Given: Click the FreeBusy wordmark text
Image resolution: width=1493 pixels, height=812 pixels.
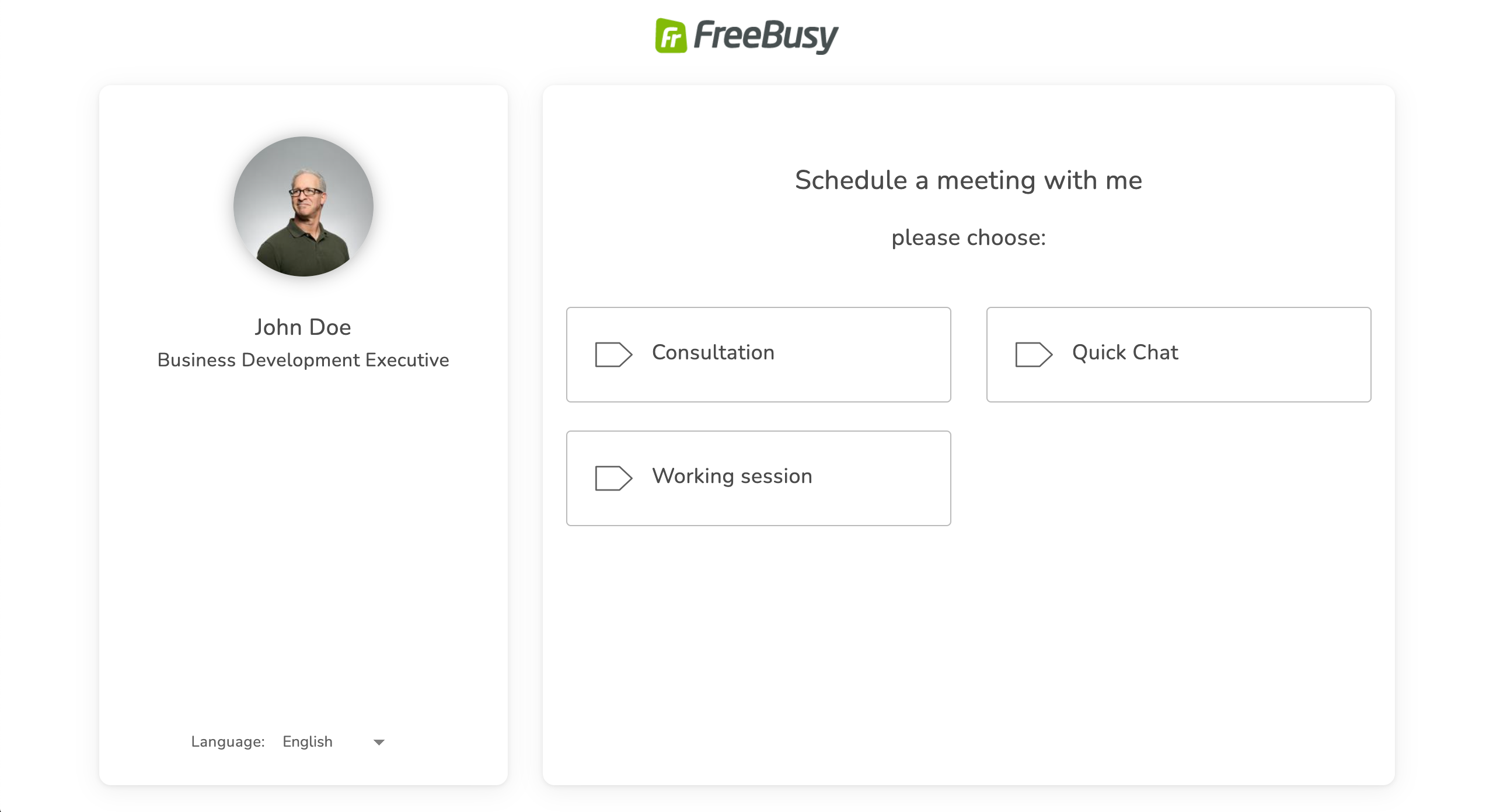Looking at the screenshot, I should tap(766, 36).
